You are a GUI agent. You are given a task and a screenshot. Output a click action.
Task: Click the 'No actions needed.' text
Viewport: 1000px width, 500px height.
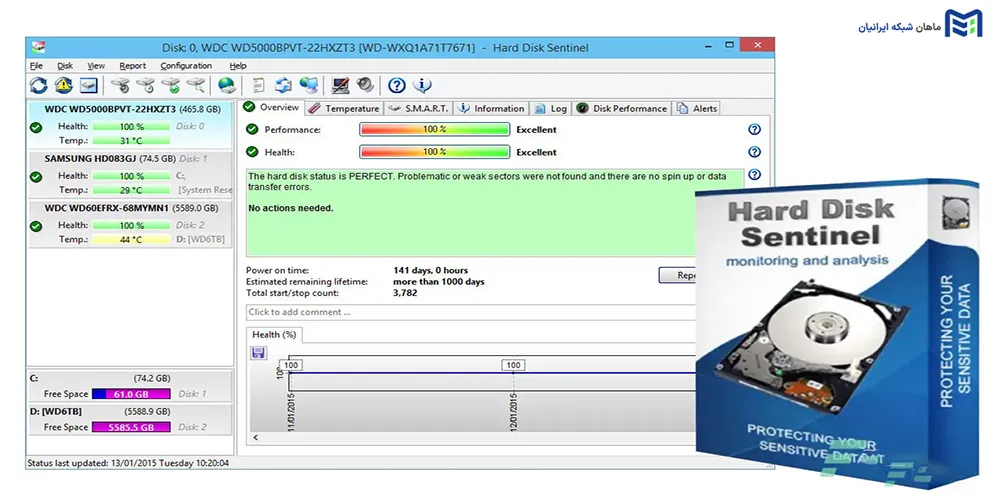[x=291, y=209]
